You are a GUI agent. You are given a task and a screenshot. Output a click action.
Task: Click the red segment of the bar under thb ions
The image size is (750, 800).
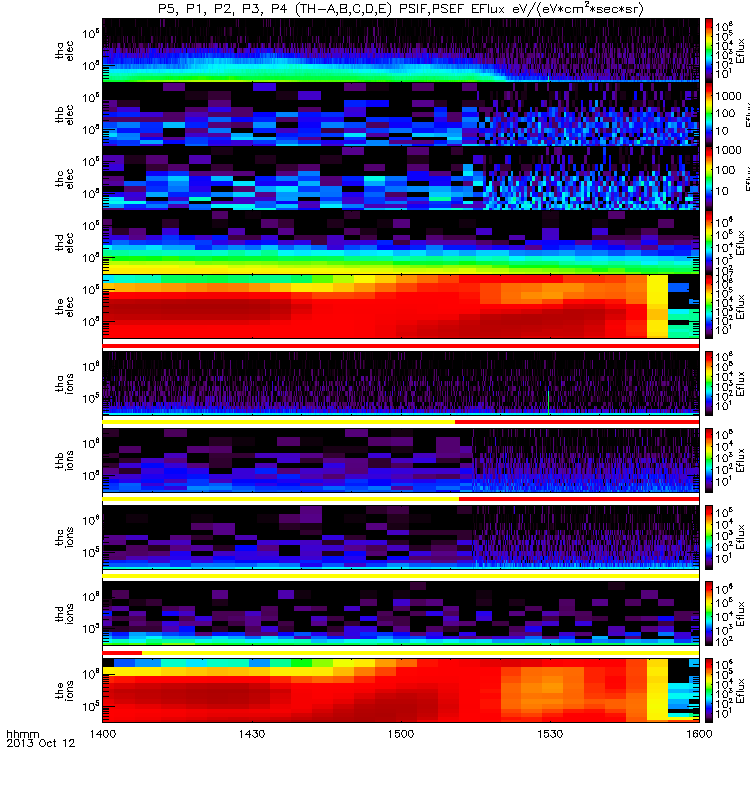point(579,499)
